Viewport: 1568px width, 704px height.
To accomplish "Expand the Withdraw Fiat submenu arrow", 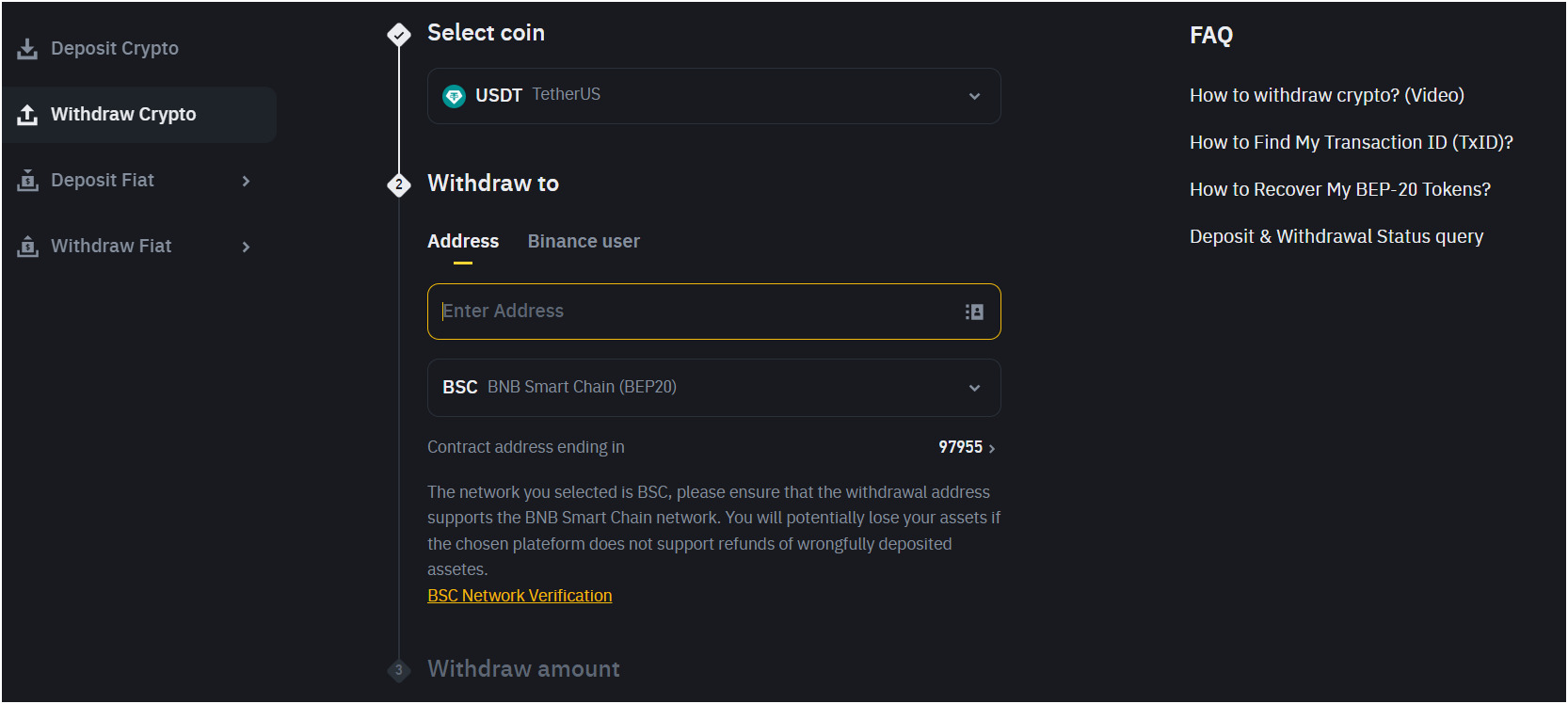I will coord(246,247).
